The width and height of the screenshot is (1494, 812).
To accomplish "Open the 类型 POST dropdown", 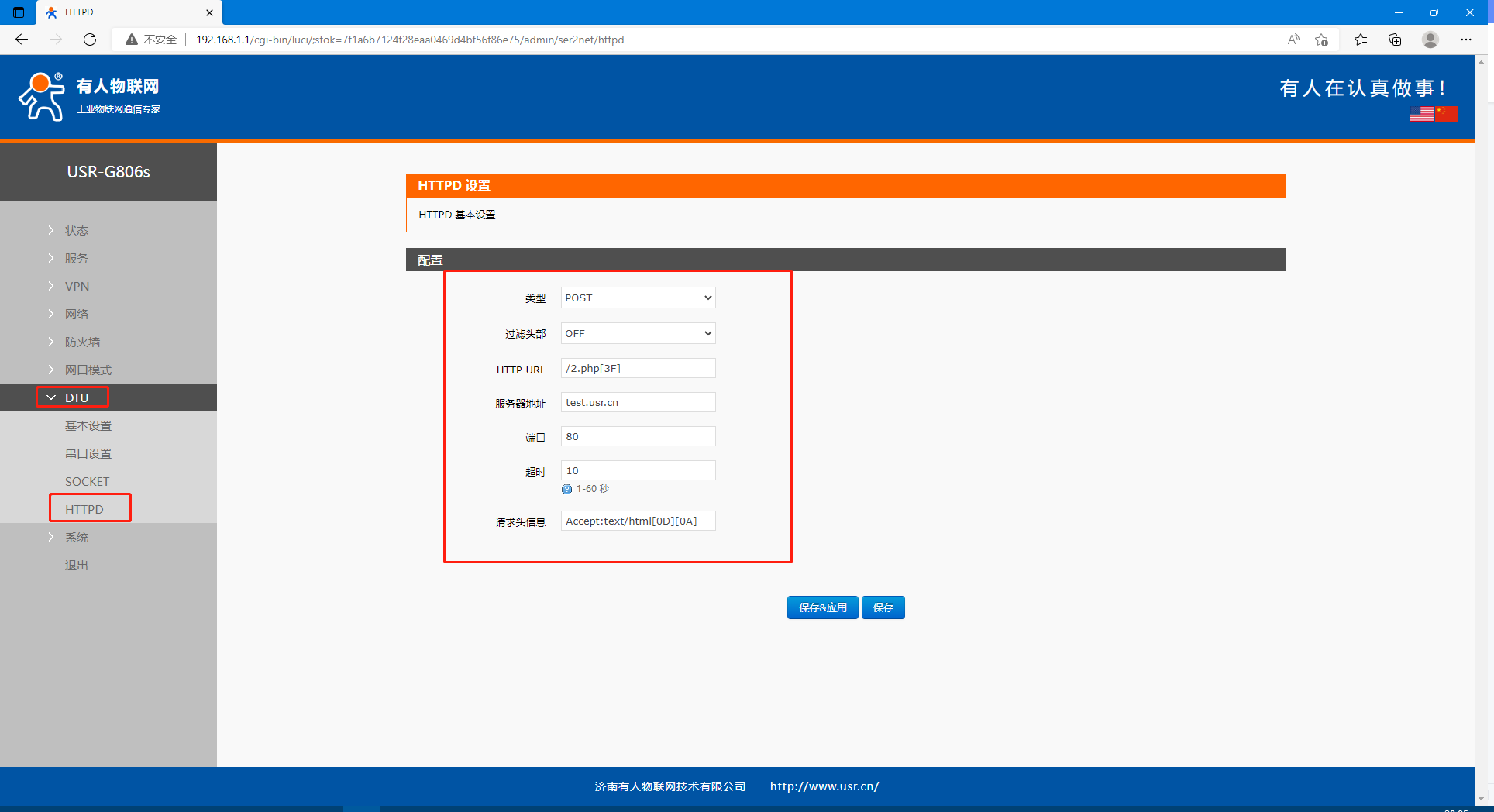I will (638, 298).
